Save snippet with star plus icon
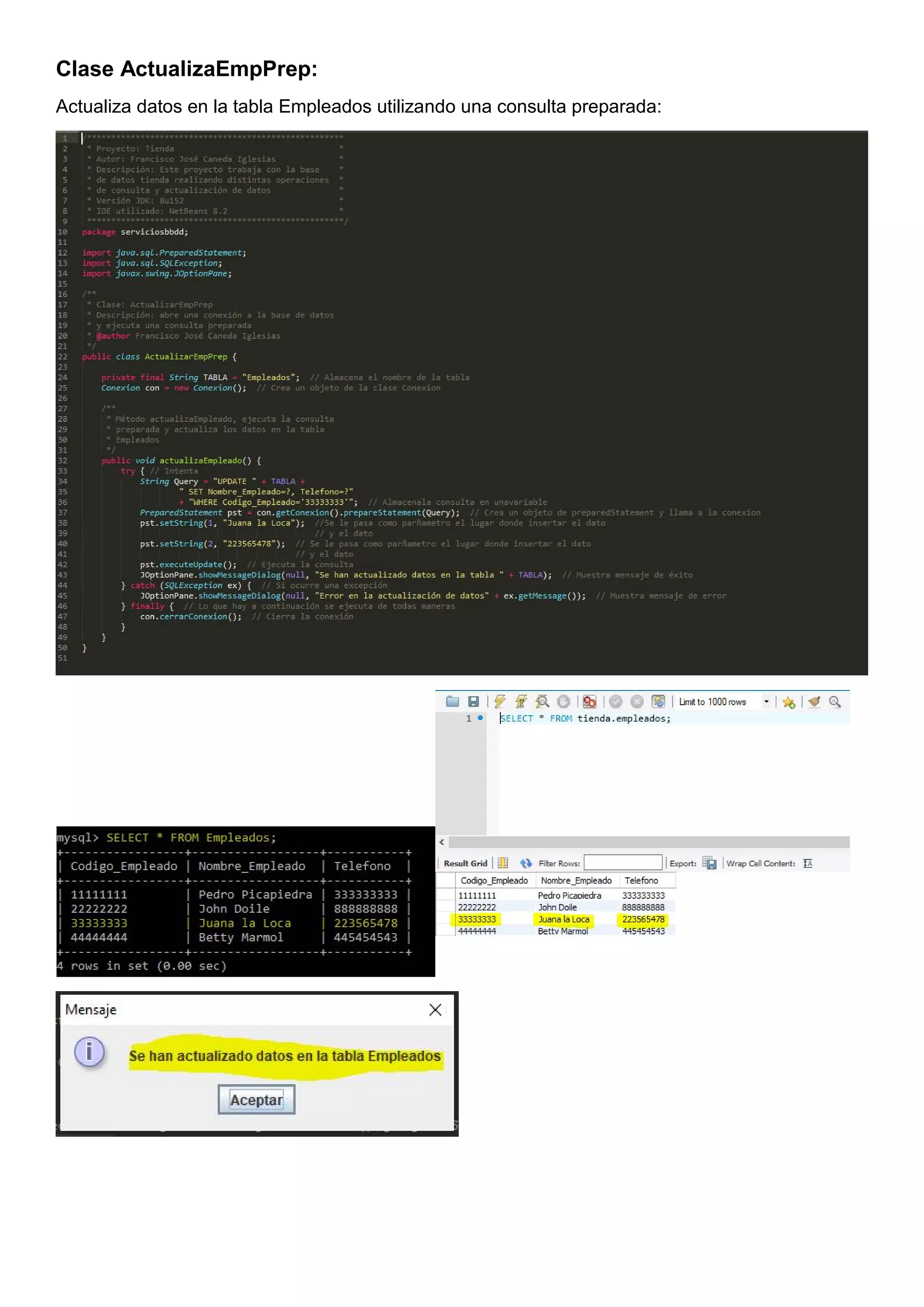Screen dimensions: 924x1307 coord(789,702)
